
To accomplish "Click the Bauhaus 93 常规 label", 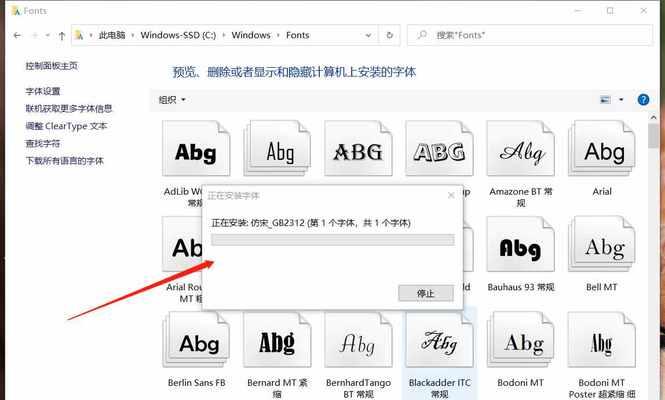I will tap(521, 287).
